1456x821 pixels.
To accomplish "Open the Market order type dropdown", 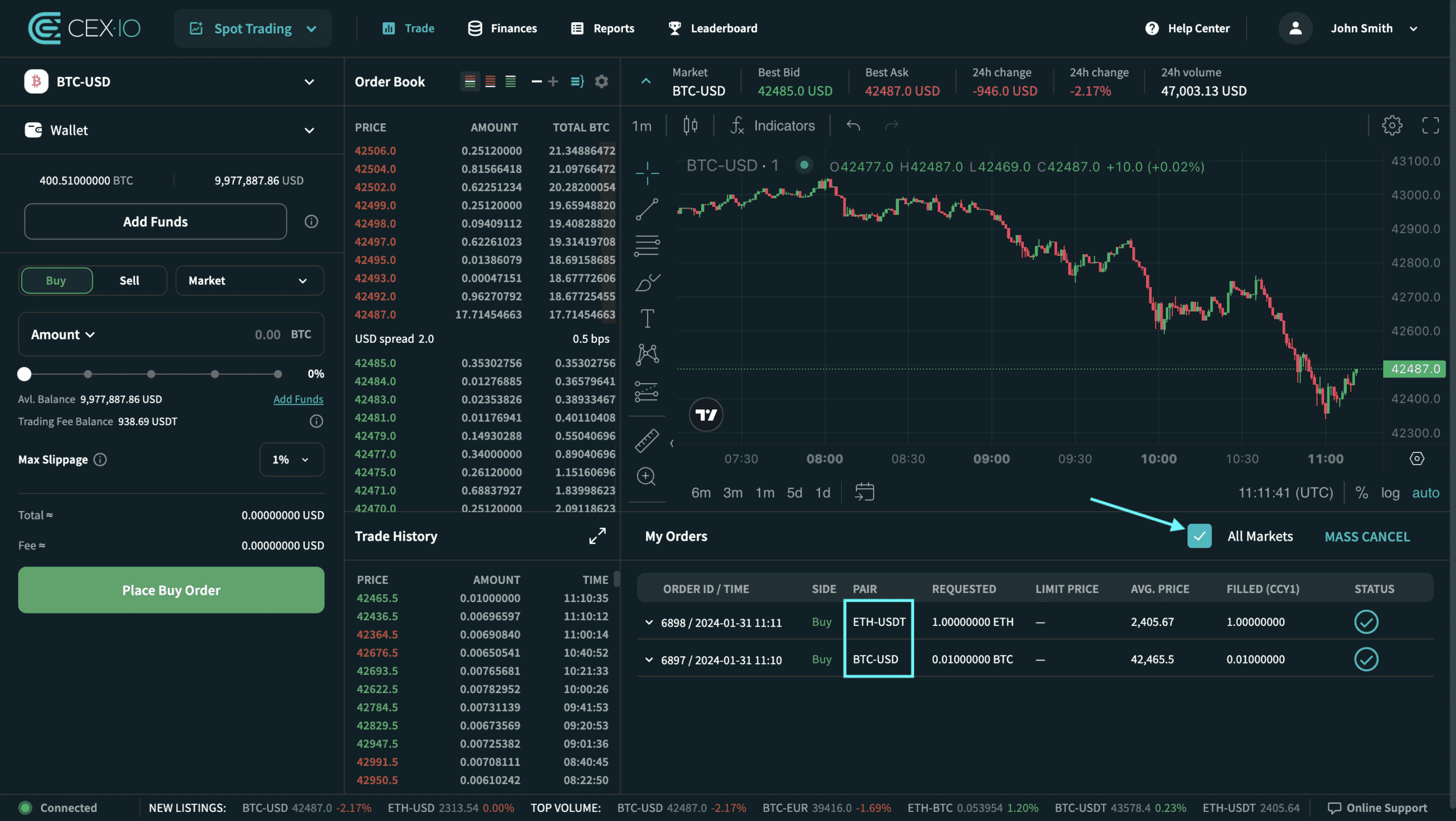I will (x=250, y=280).
